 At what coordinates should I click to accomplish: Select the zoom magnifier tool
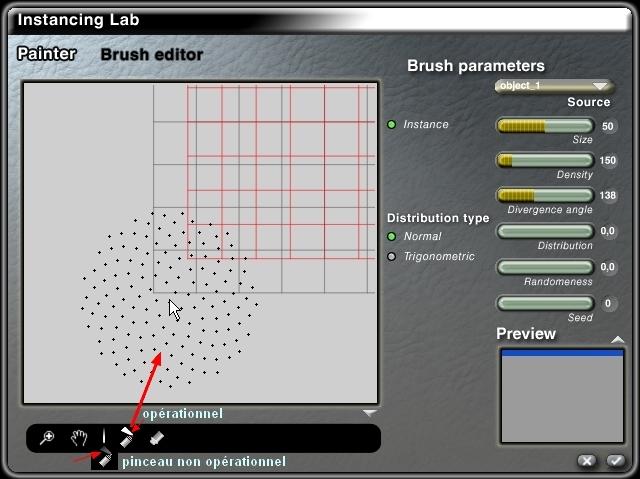point(47,438)
